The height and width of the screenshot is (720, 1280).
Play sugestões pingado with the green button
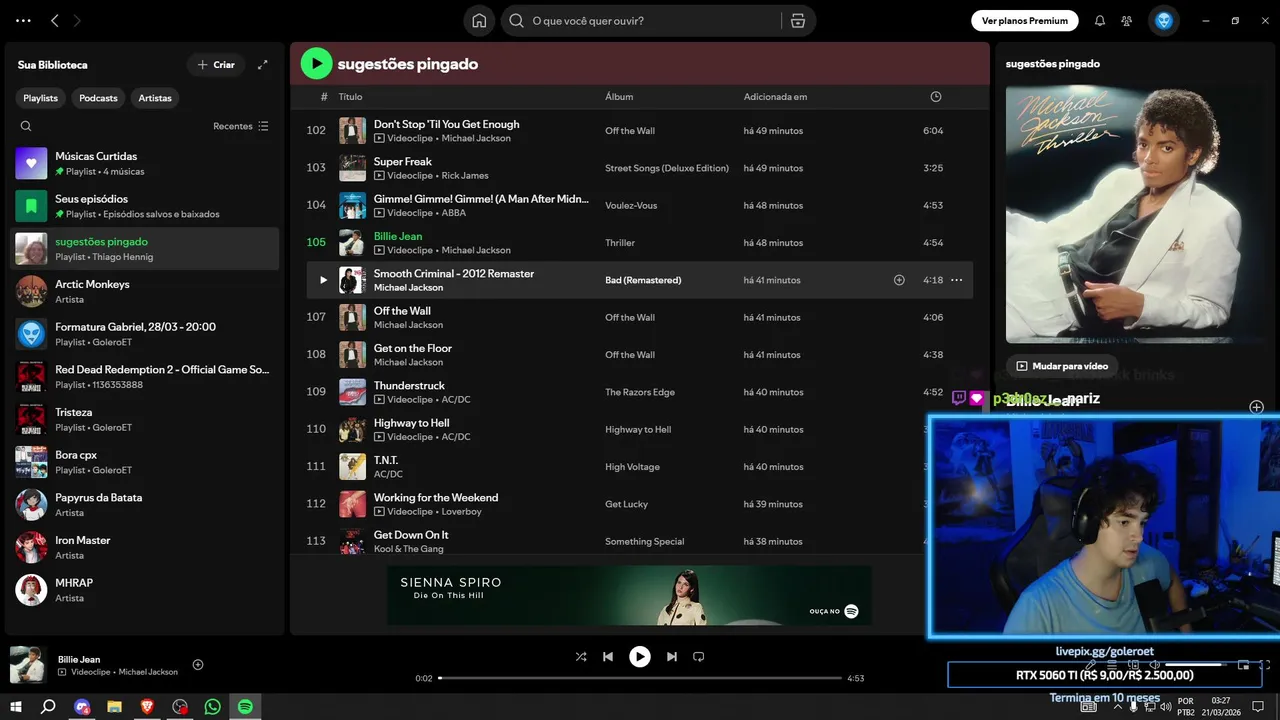point(316,64)
